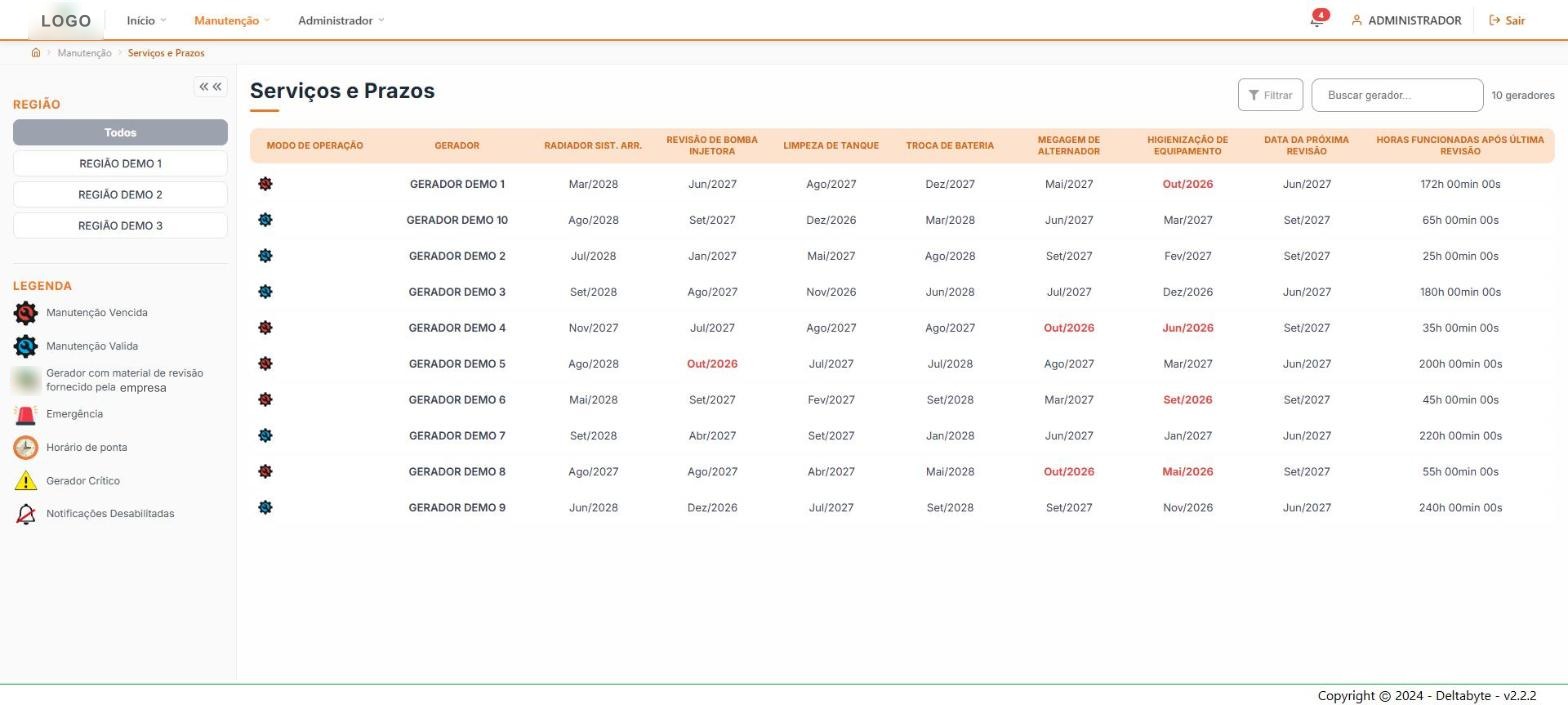Click GERADOR DEMO 8 operation mode icon

point(265,472)
